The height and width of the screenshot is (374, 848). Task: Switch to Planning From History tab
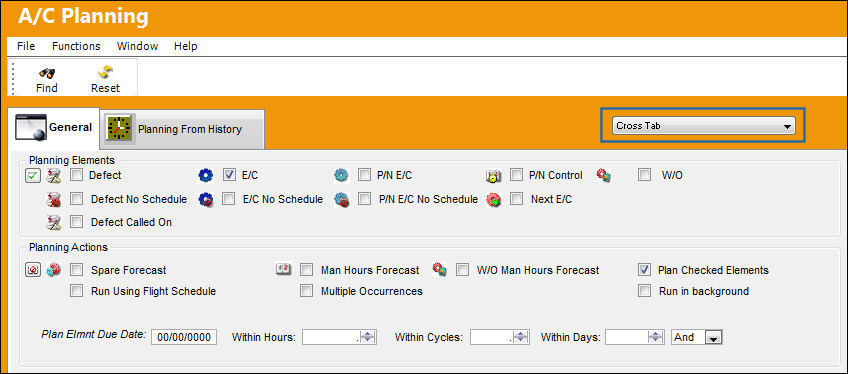[x=182, y=129]
